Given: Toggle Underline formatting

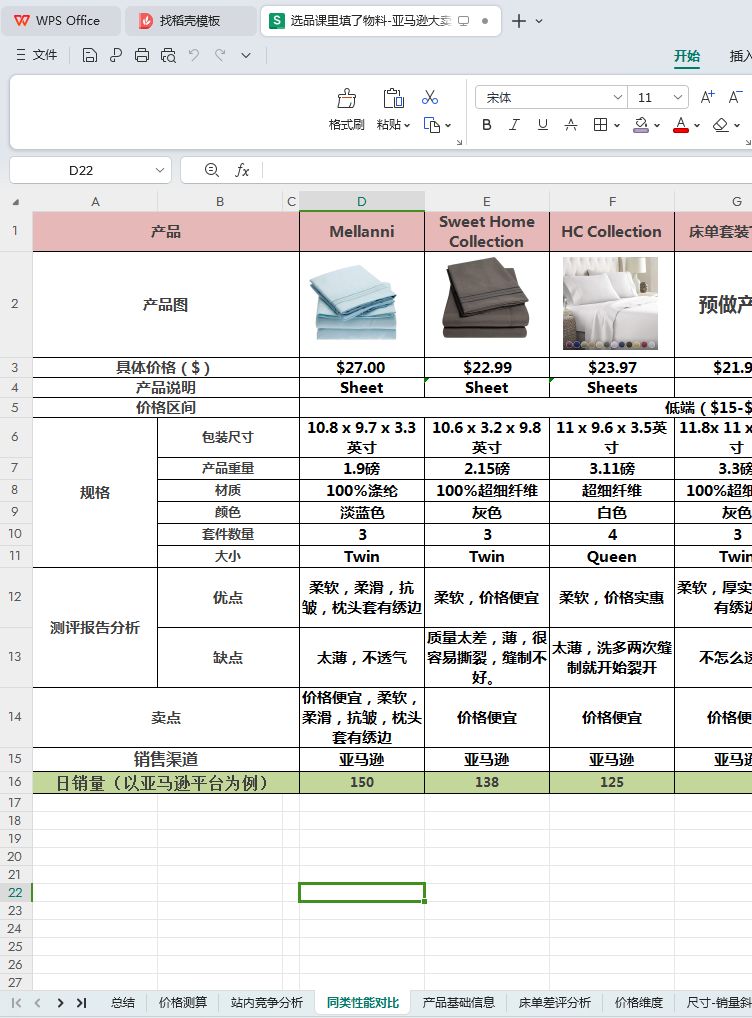Looking at the screenshot, I should [x=543, y=125].
